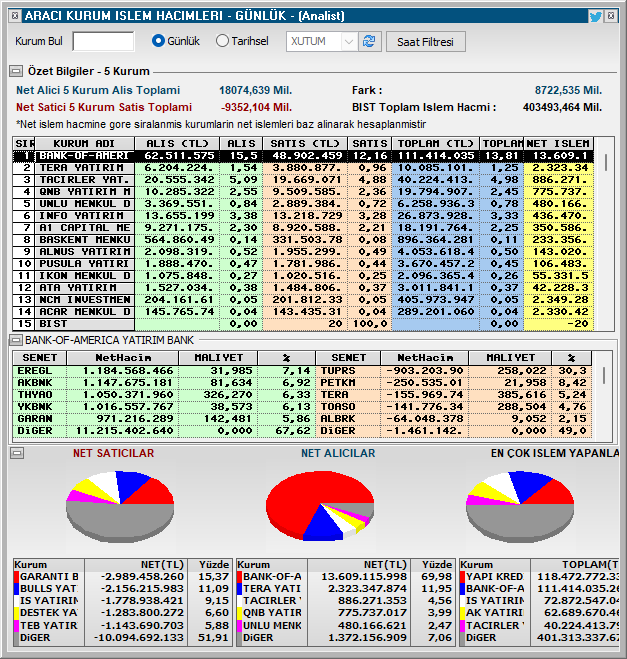Click IS YATIRIM in net sellers legend
The width and height of the screenshot is (627, 659).
(49, 601)
